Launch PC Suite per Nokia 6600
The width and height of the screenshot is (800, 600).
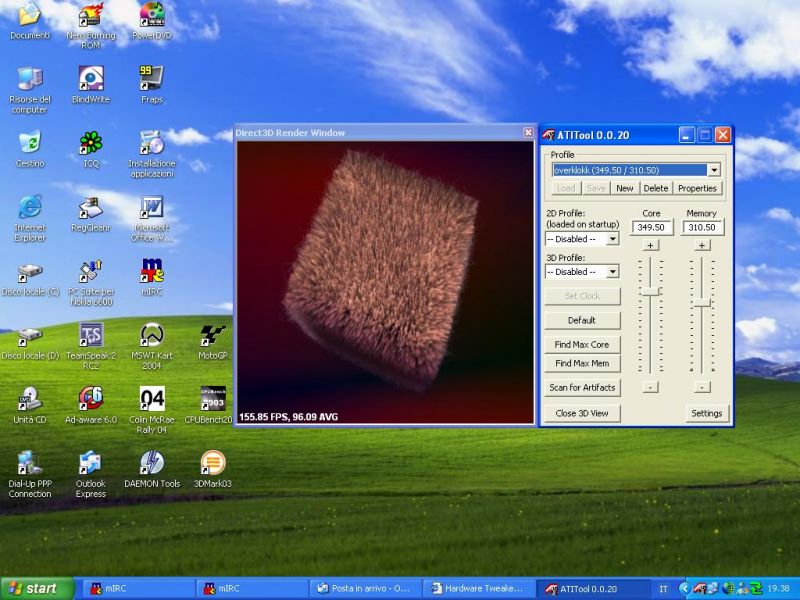pyautogui.click(x=91, y=283)
